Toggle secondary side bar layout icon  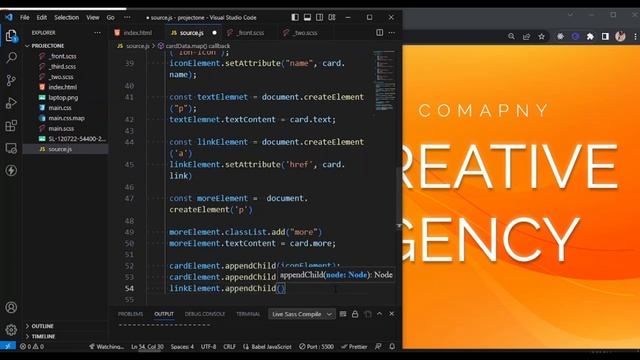(x=320, y=17)
